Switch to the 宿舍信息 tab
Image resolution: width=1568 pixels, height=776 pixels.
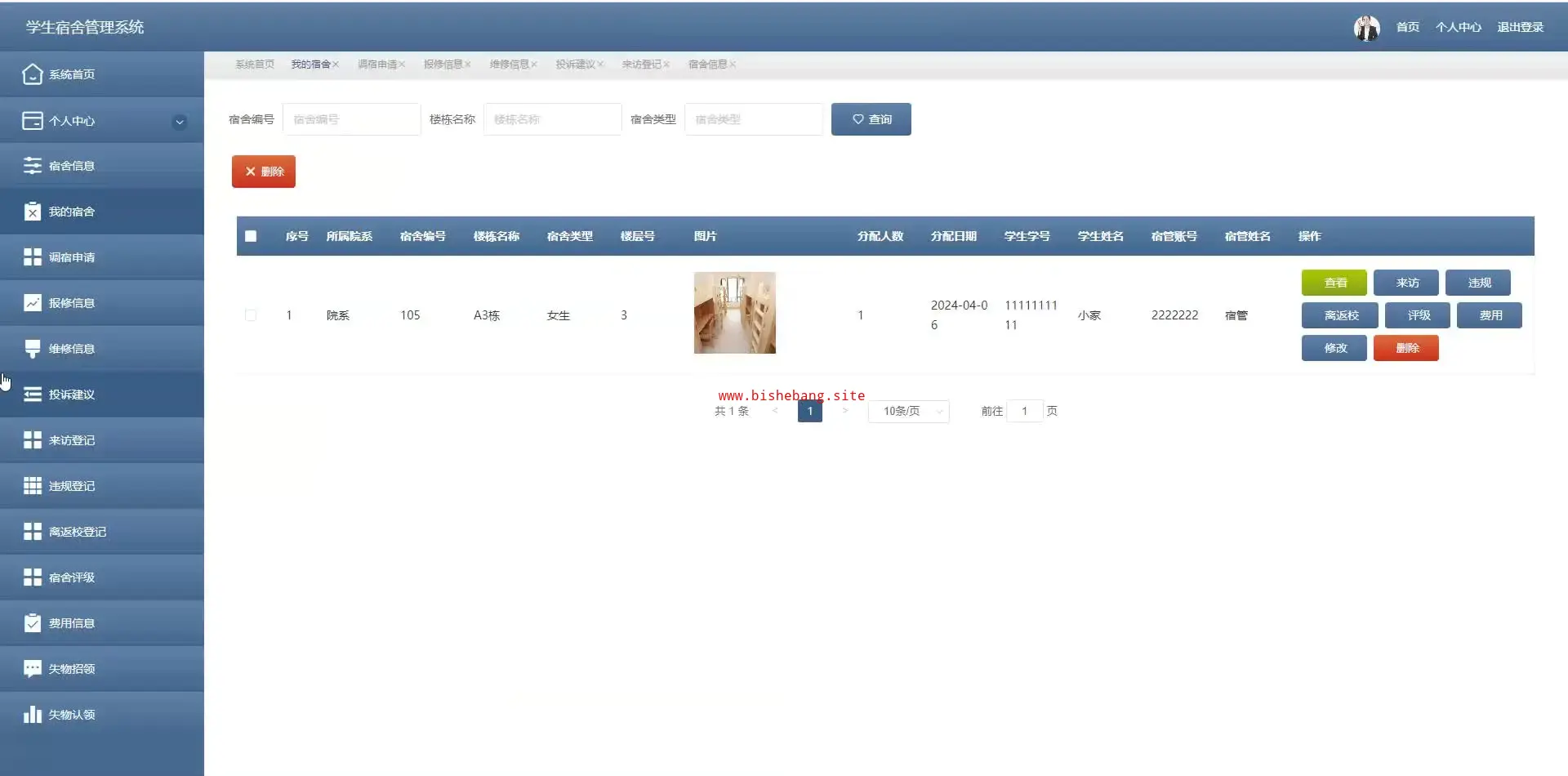(707, 65)
